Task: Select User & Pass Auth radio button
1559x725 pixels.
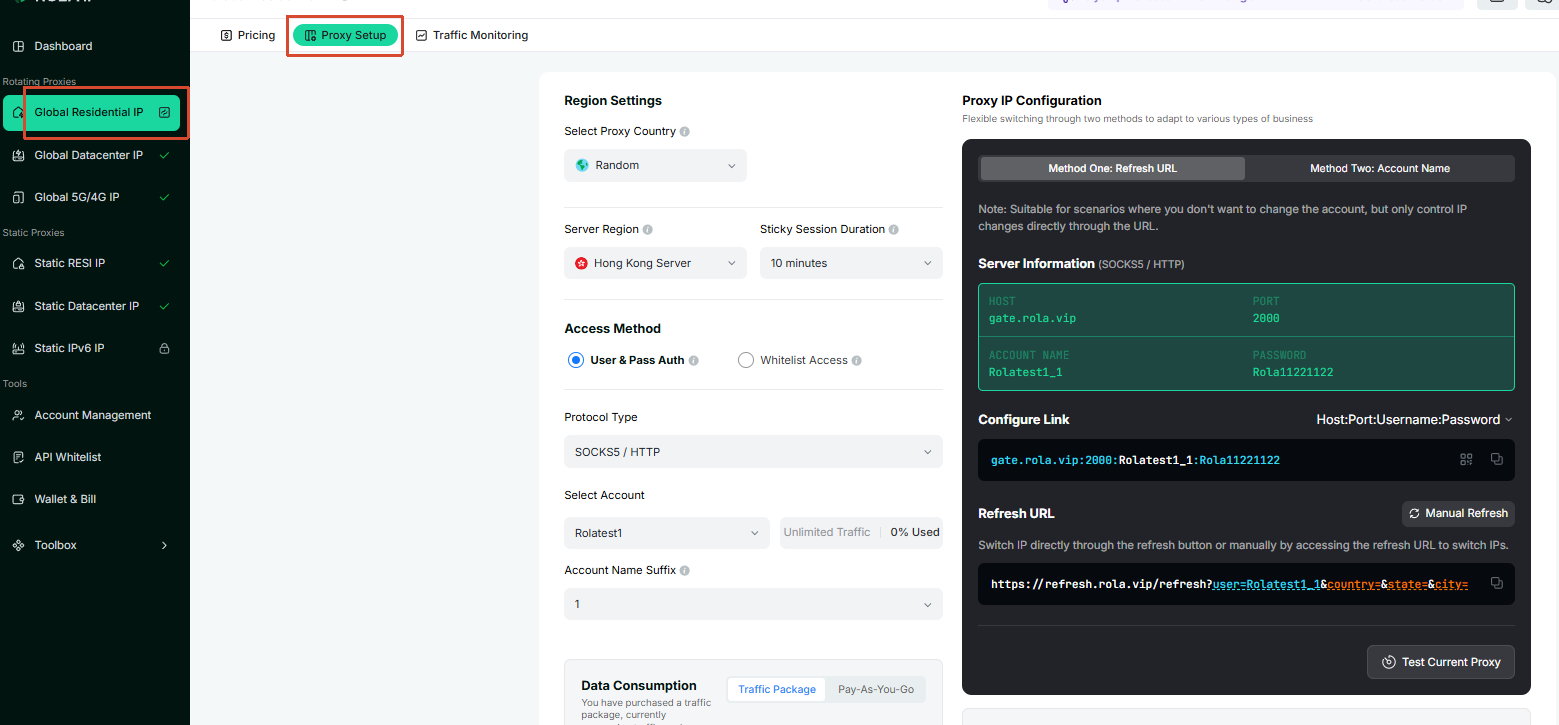Action: [x=576, y=360]
